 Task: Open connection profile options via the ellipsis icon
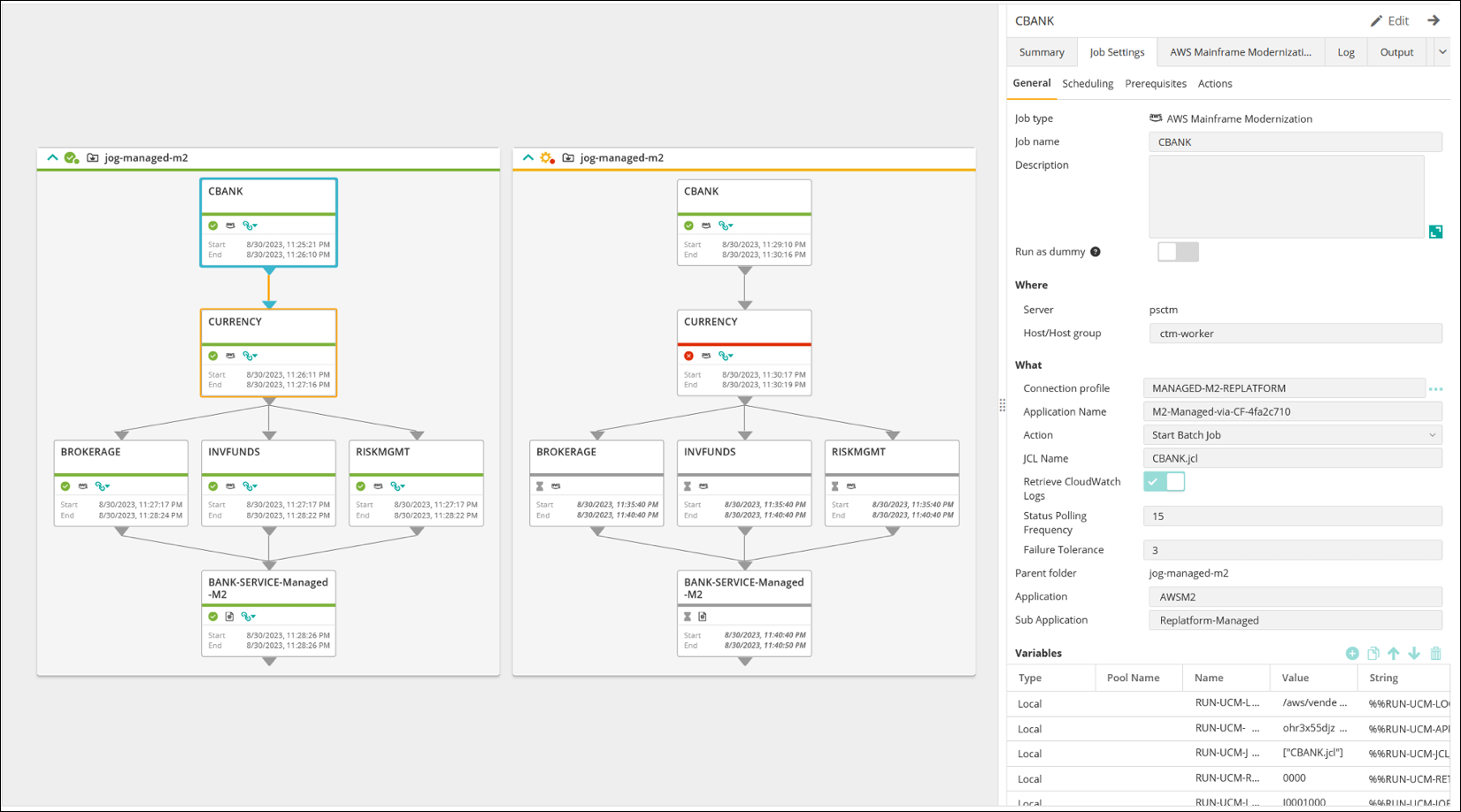(x=1437, y=388)
